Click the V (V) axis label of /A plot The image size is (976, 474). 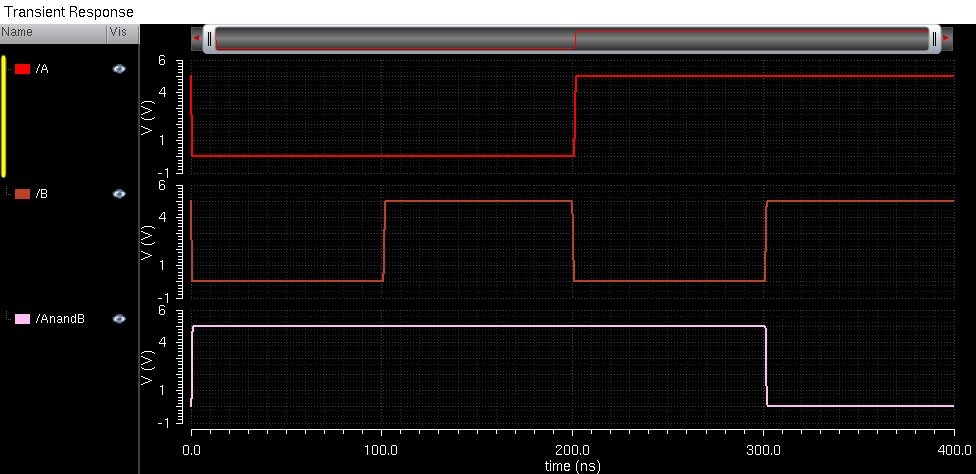point(148,116)
